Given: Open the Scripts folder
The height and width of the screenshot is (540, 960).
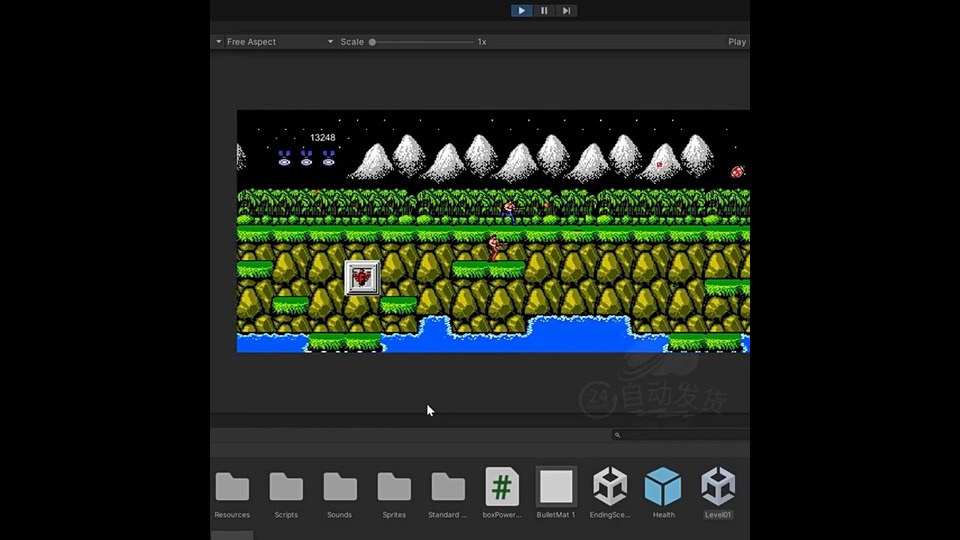Looking at the screenshot, I should click(x=286, y=495).
